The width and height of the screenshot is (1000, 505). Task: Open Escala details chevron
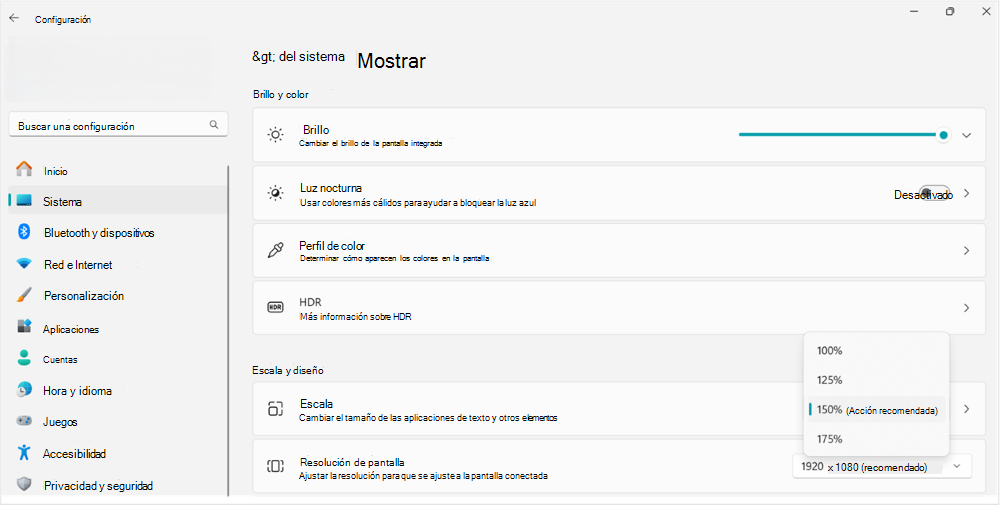point(967,409)
